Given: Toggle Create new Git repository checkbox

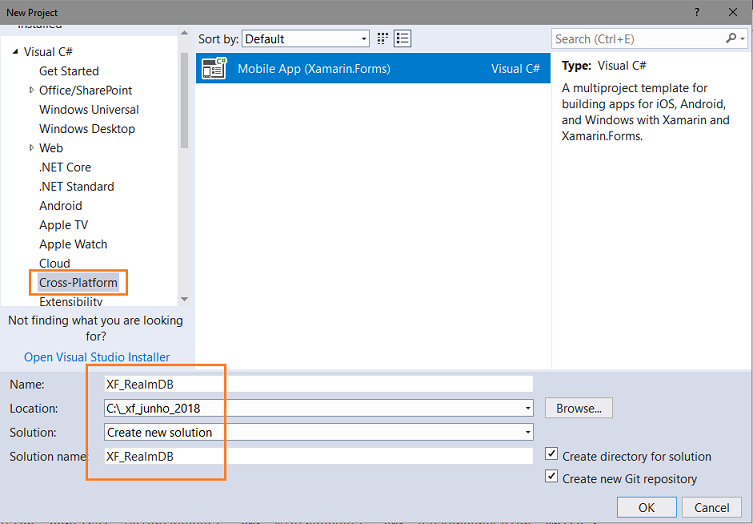Looking at the screenshot, I should [551, 476].
